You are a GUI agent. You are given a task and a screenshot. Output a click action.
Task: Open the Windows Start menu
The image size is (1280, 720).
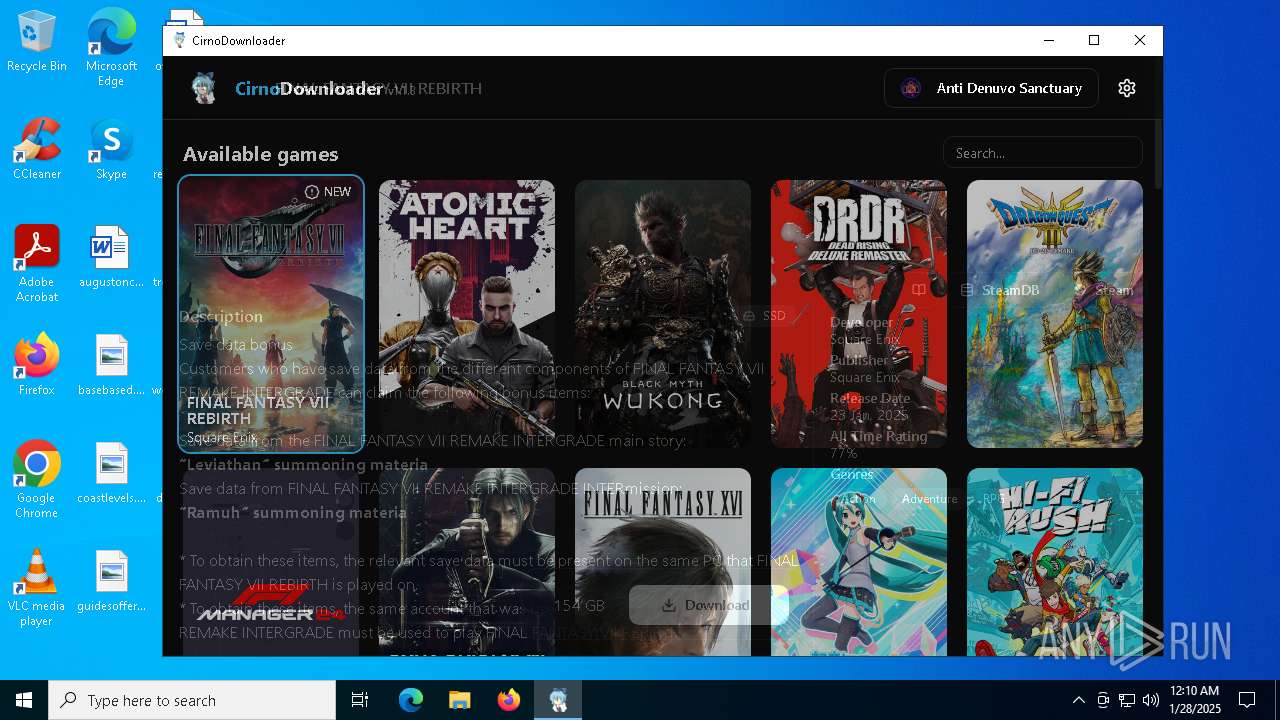(24, 700)
